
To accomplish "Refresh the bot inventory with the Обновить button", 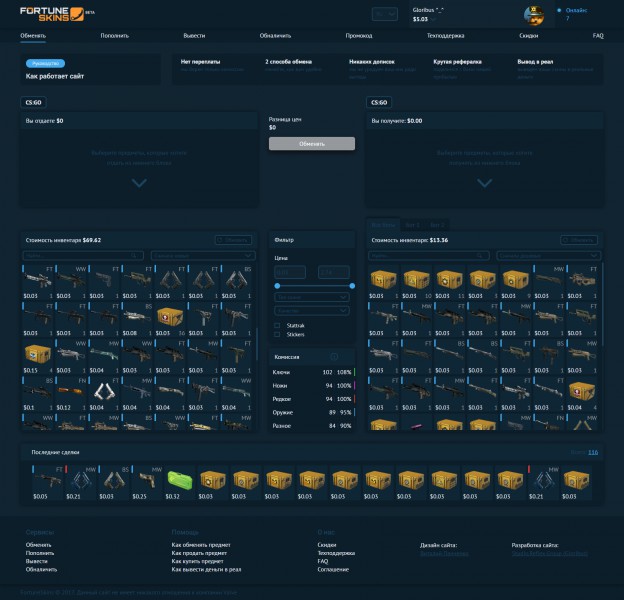I will tap(579, 240).
